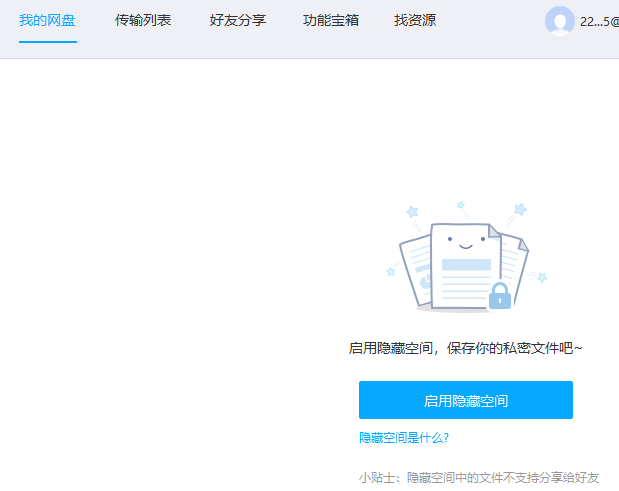Switch to the 我的网盘 tab
The image size is (619, 491).
pos(47,20)
